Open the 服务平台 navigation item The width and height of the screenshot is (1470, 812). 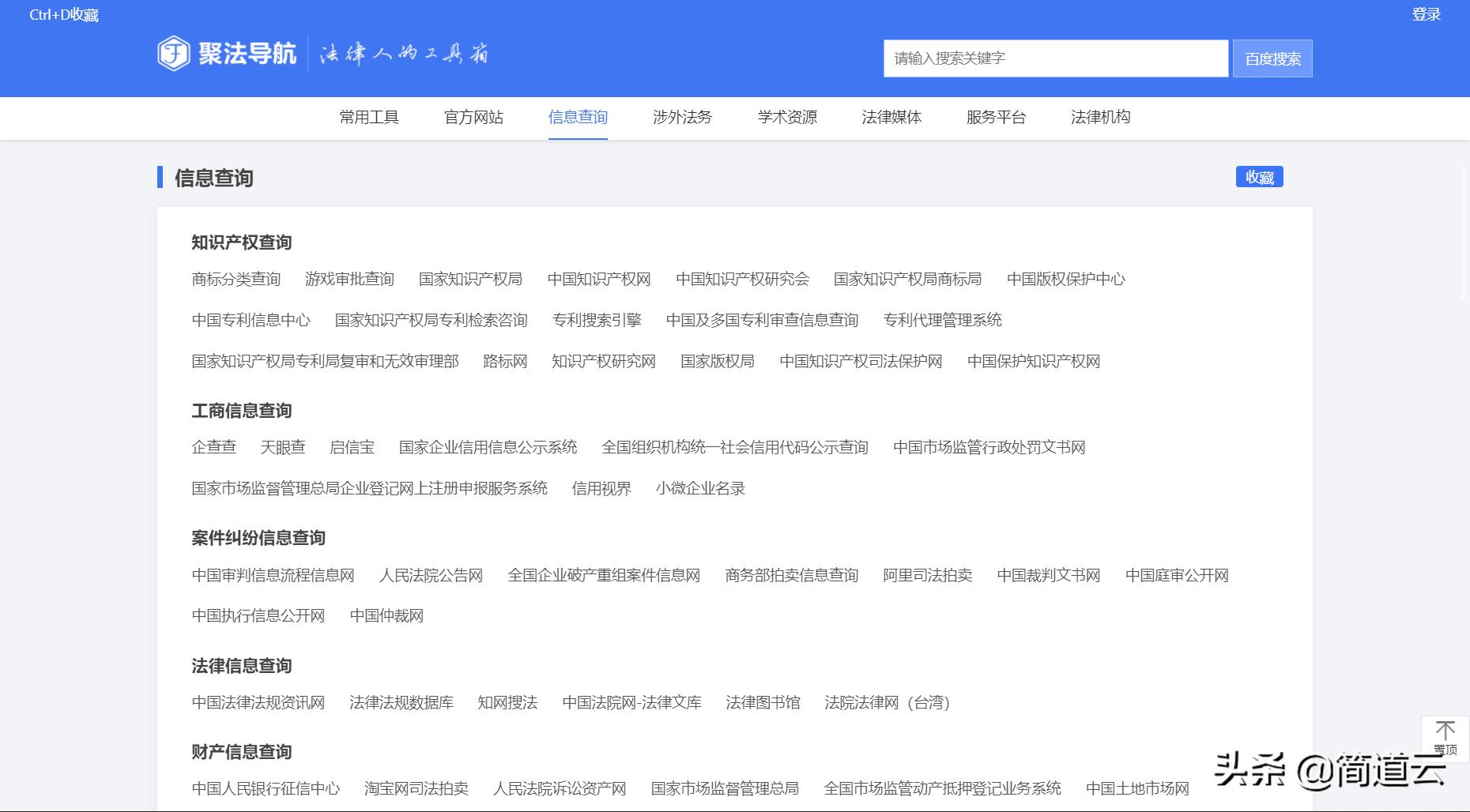pos(996,118)
